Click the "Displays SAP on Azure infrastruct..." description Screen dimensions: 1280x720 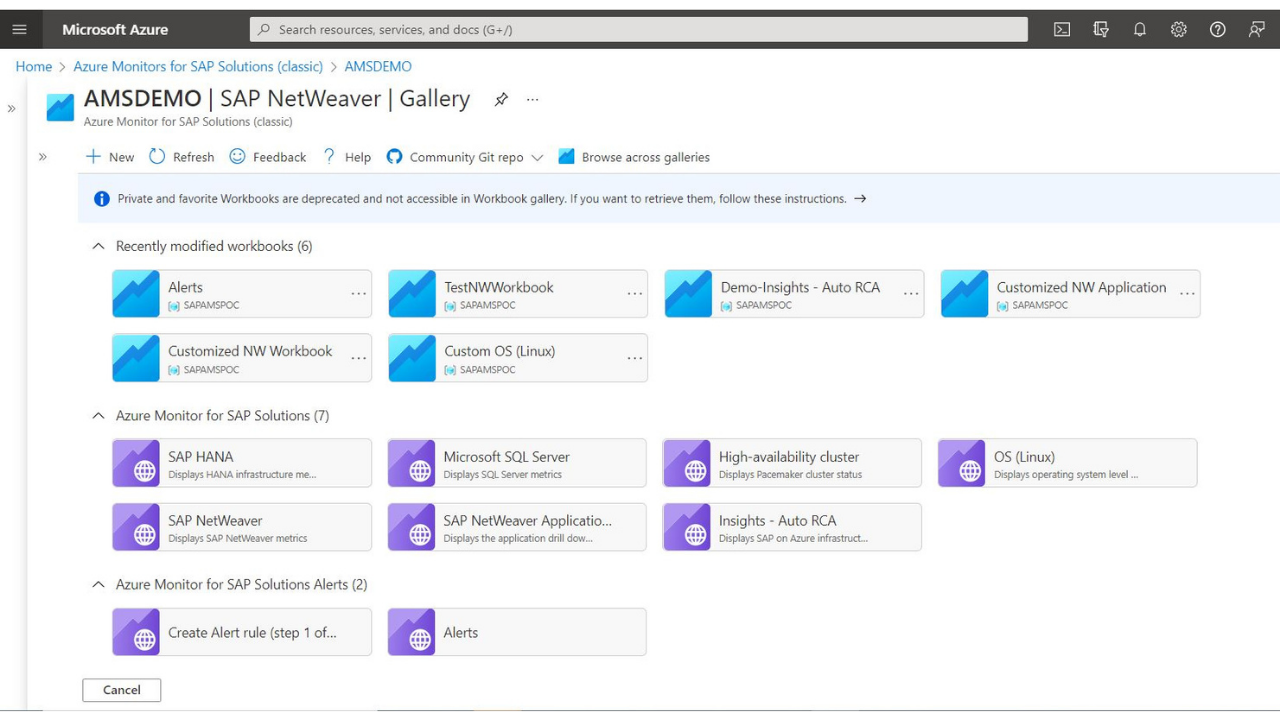[x=793, y=539]
